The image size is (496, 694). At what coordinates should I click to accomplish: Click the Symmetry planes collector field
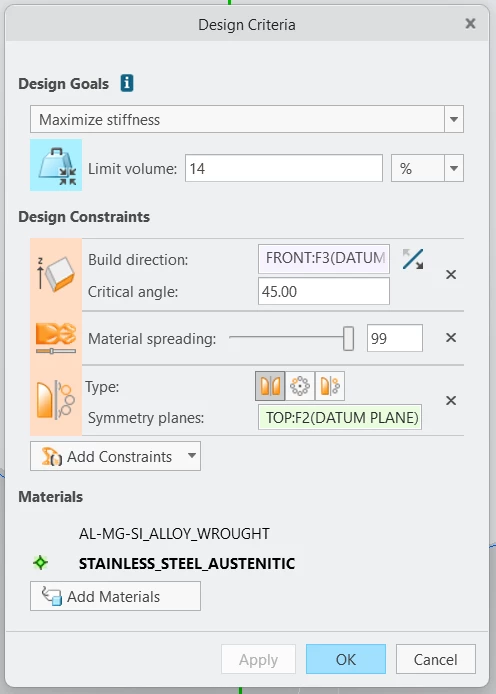coord(340,417)
